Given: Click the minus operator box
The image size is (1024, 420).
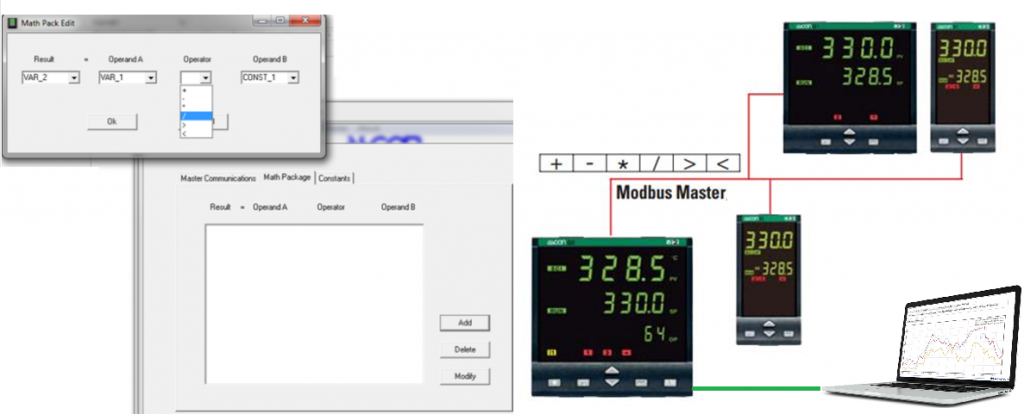Looking at the screenshot, I should (x=590, y=165).
